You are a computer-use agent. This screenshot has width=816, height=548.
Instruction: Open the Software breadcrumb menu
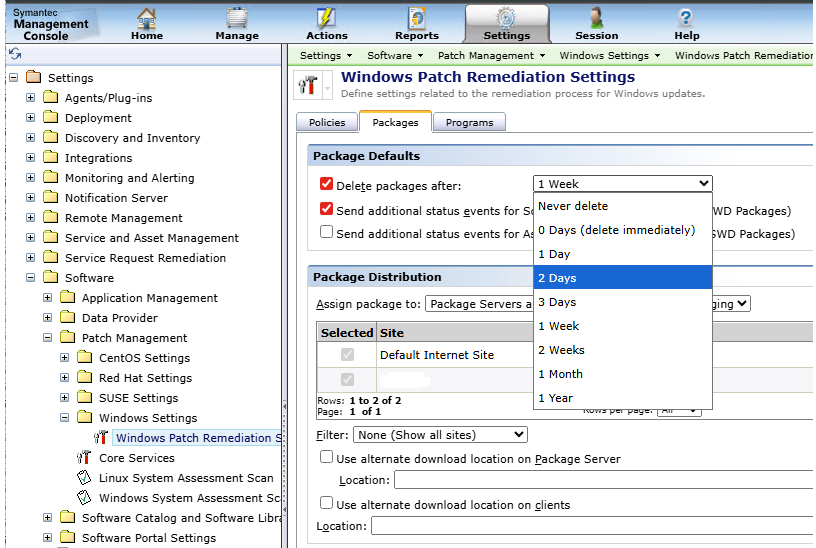(394, 56)
